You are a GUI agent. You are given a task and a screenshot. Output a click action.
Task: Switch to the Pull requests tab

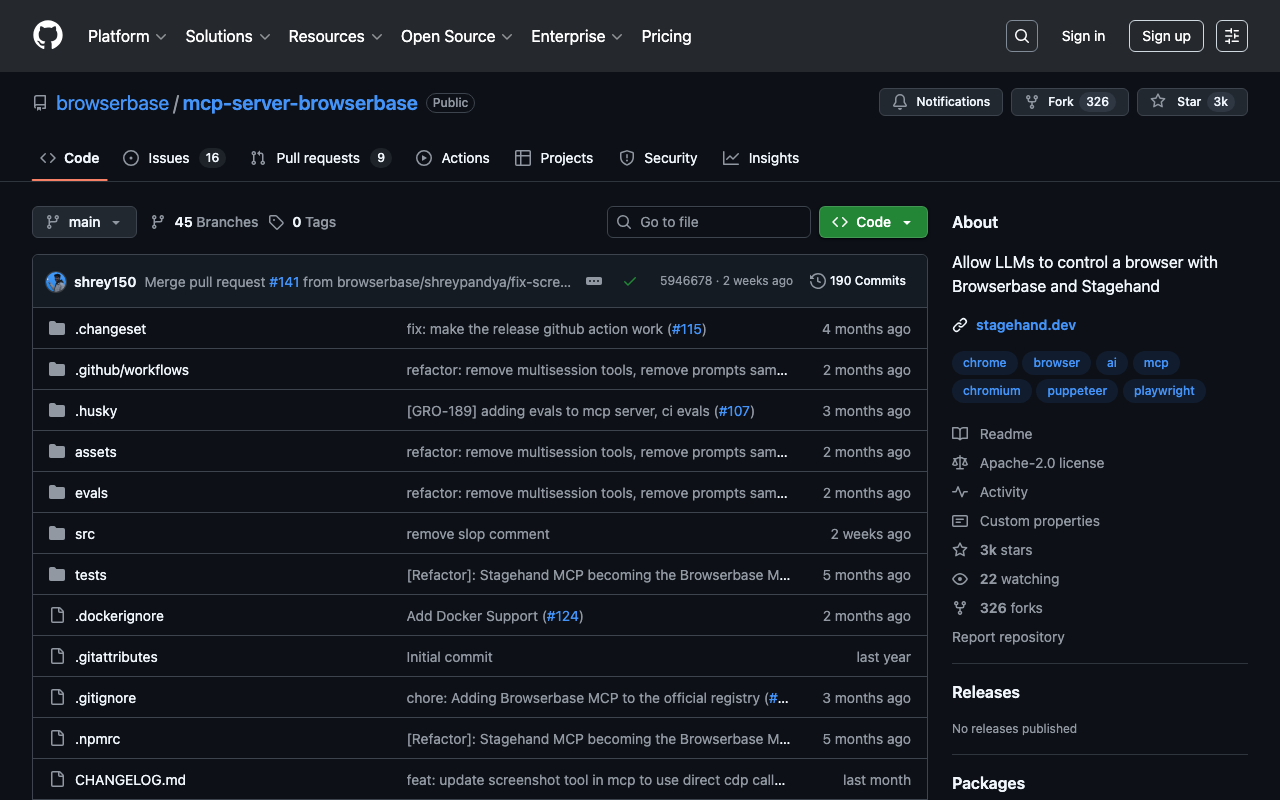(x=319, y=158)
